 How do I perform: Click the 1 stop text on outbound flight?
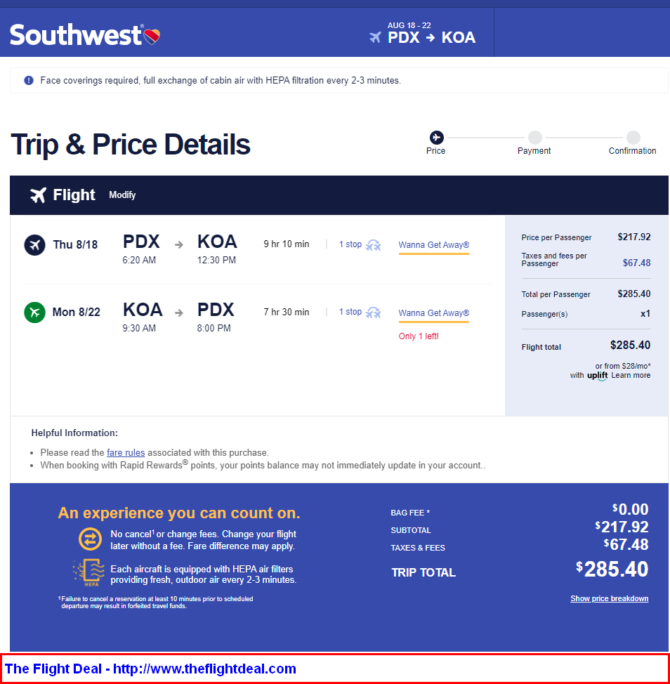coord(350,244)
